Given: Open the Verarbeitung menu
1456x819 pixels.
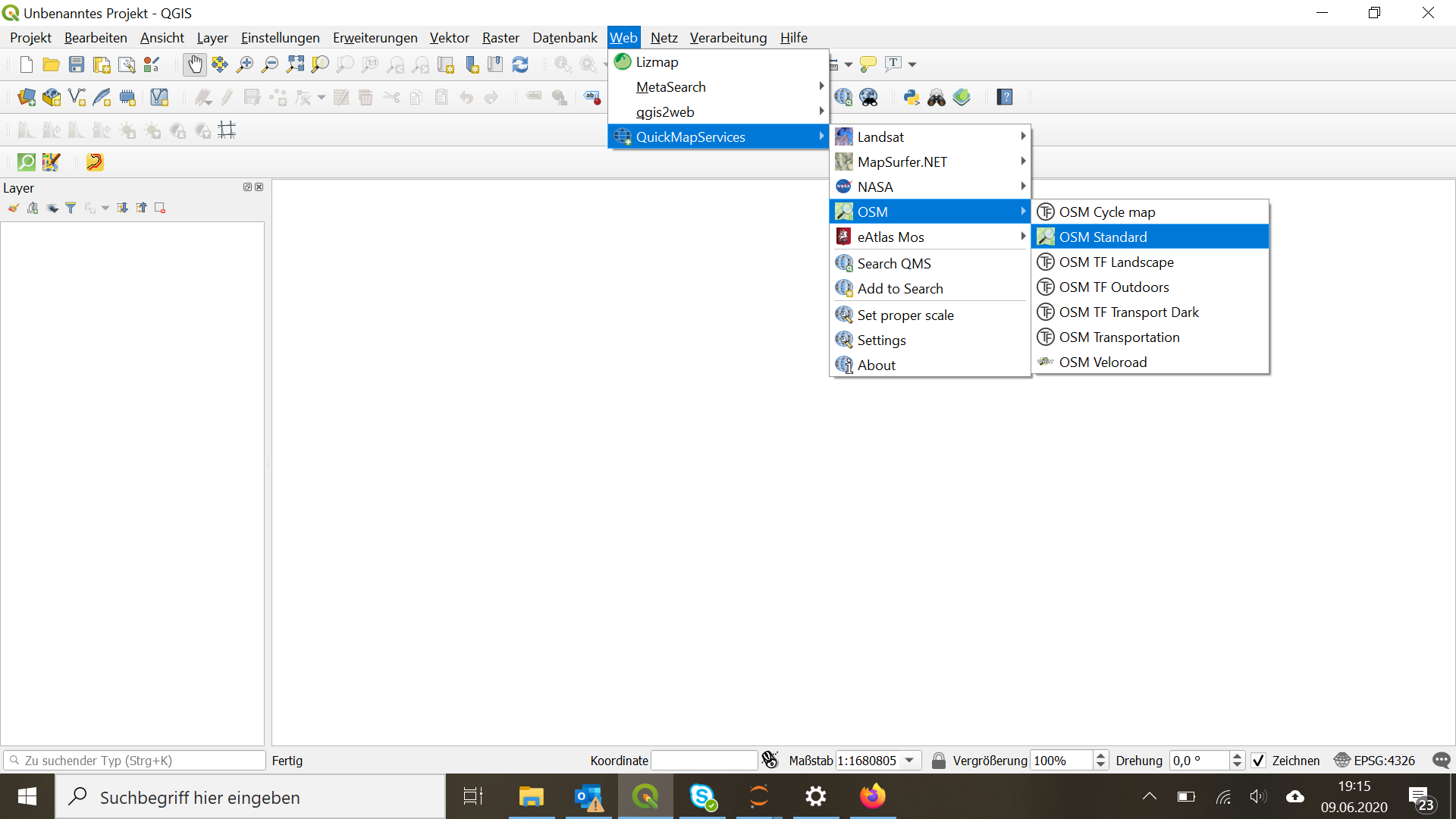Looking at the screenshot, I should click(x=728, y=37).
